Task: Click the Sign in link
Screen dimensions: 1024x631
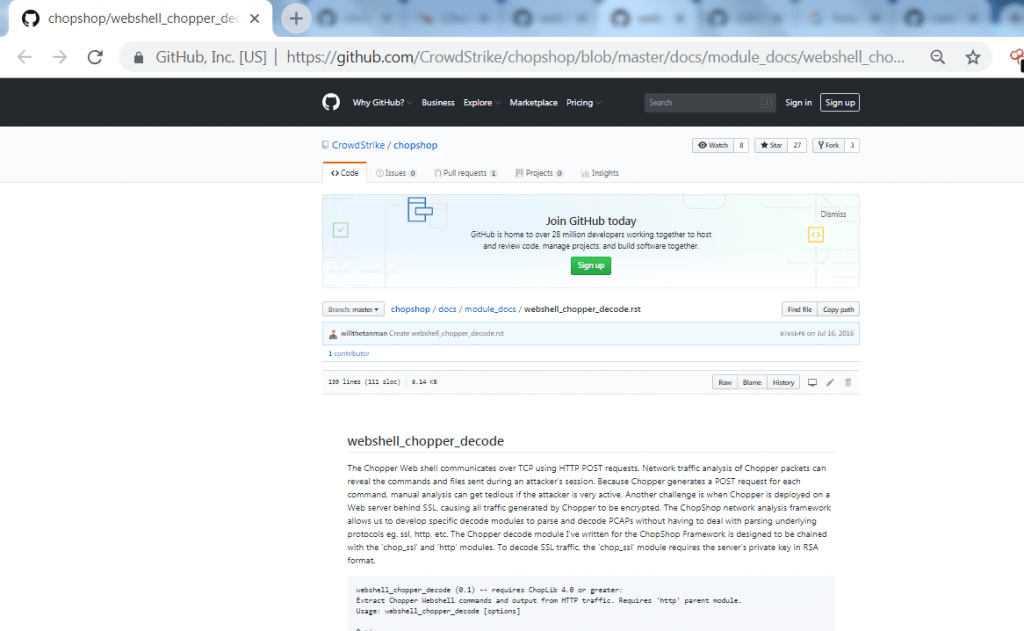Action: [x=798, y=103]
